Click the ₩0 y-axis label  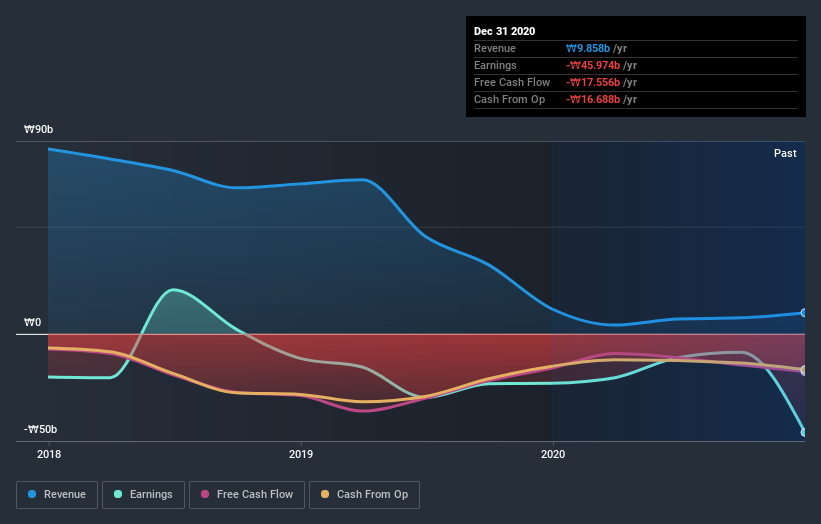pyautogui.click(x=32, y=322)
